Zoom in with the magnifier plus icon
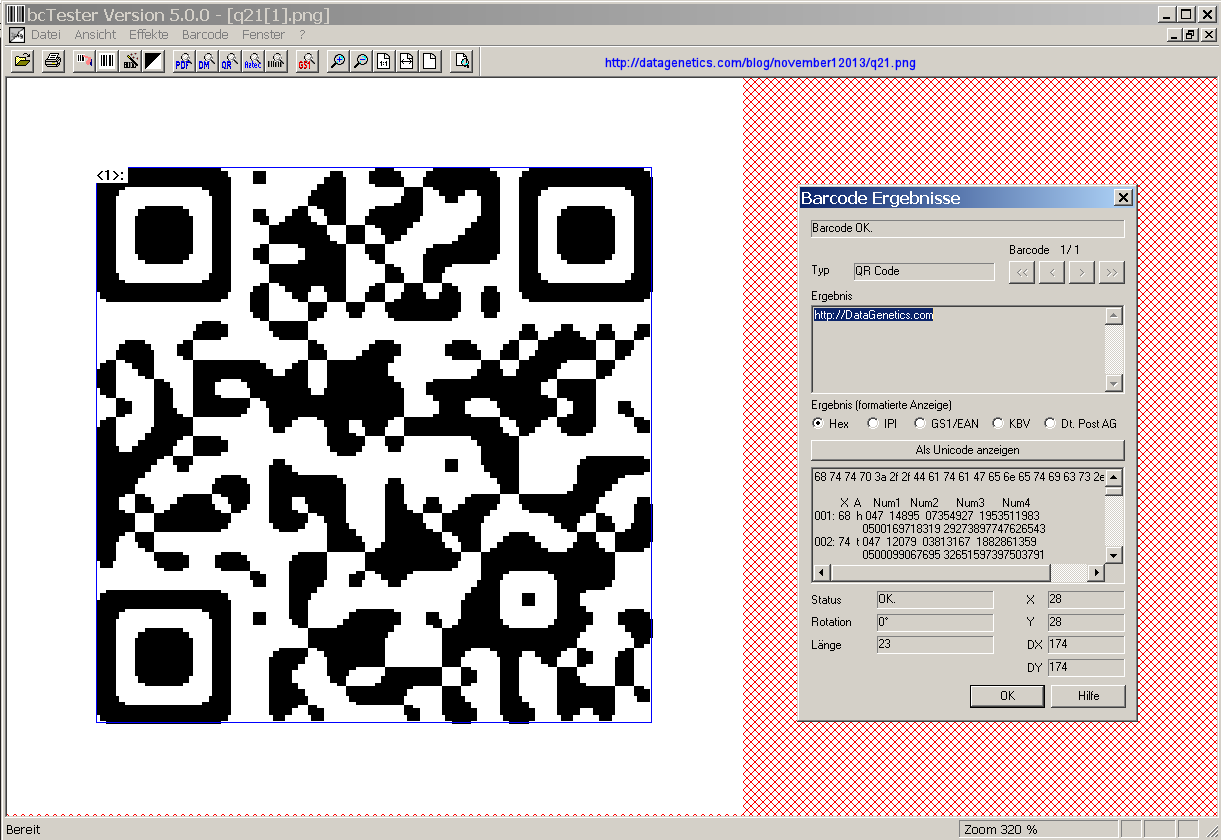The width and height of the screenshot is (1221, 840). pos(339,62)
